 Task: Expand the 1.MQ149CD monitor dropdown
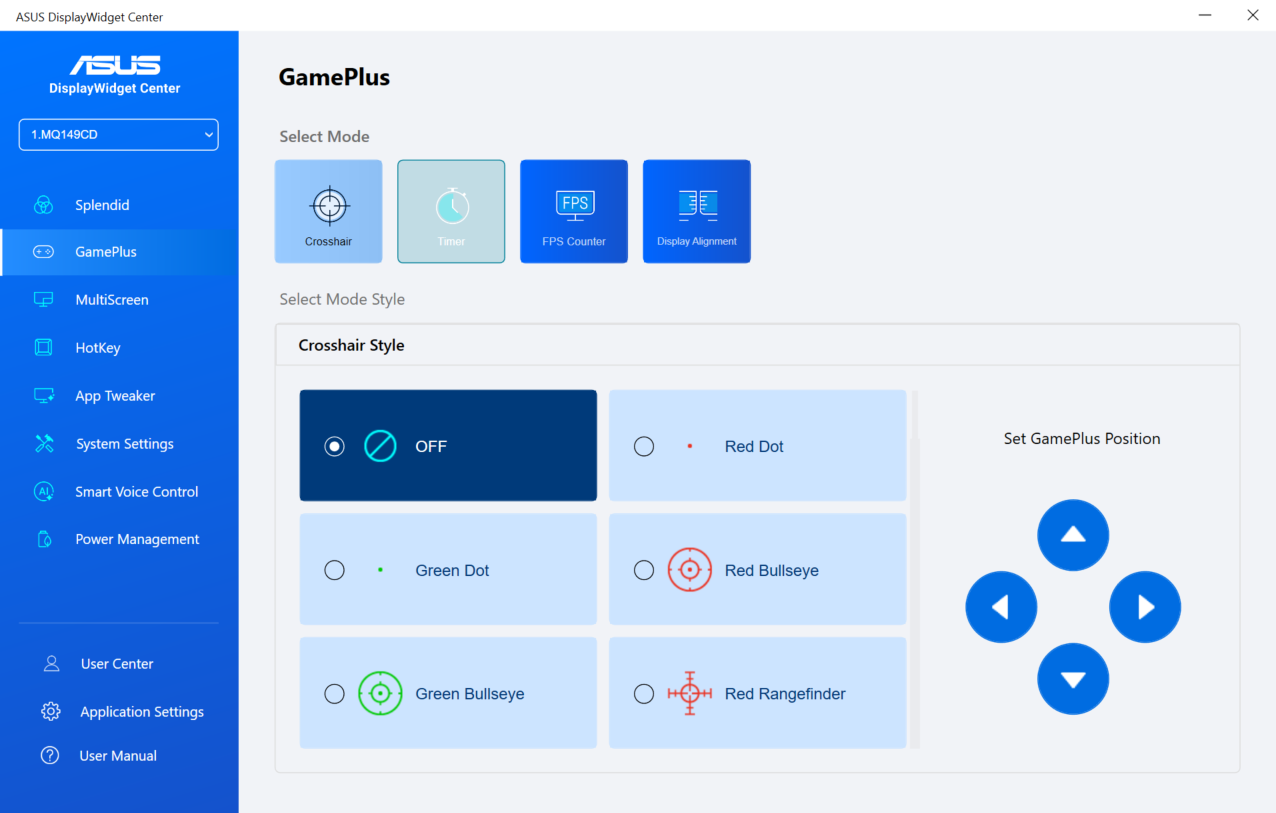tap(118, 135)
